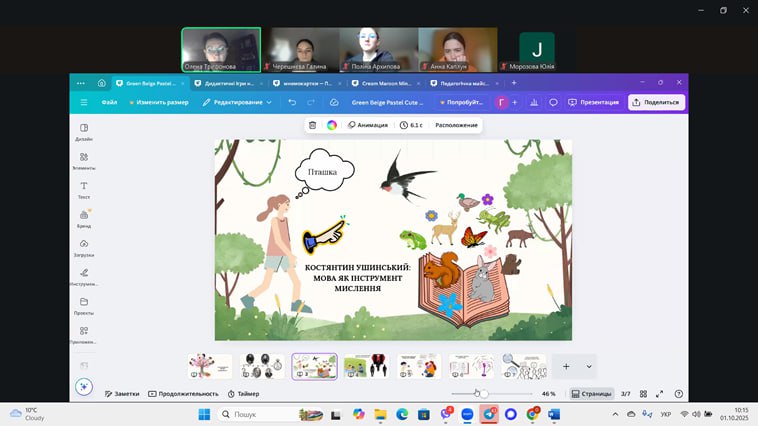Open the Продолжительность duration option

(x=183, y=394)
